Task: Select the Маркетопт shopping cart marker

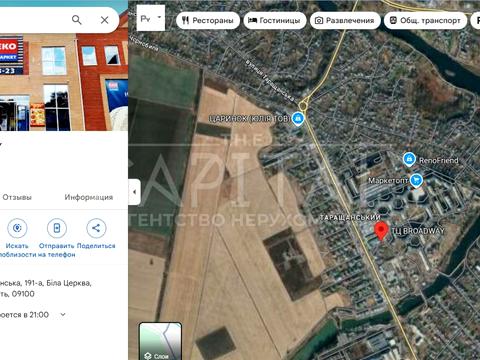Action: pos(416,180)
